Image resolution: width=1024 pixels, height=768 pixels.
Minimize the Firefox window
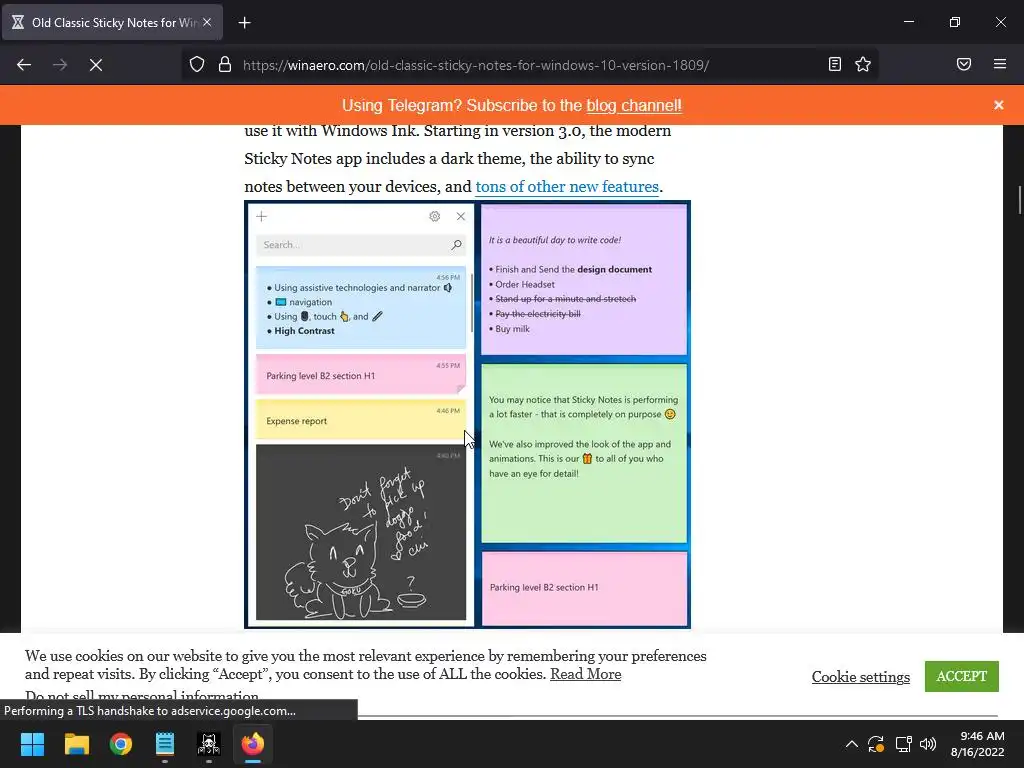[x=908, y=22]
